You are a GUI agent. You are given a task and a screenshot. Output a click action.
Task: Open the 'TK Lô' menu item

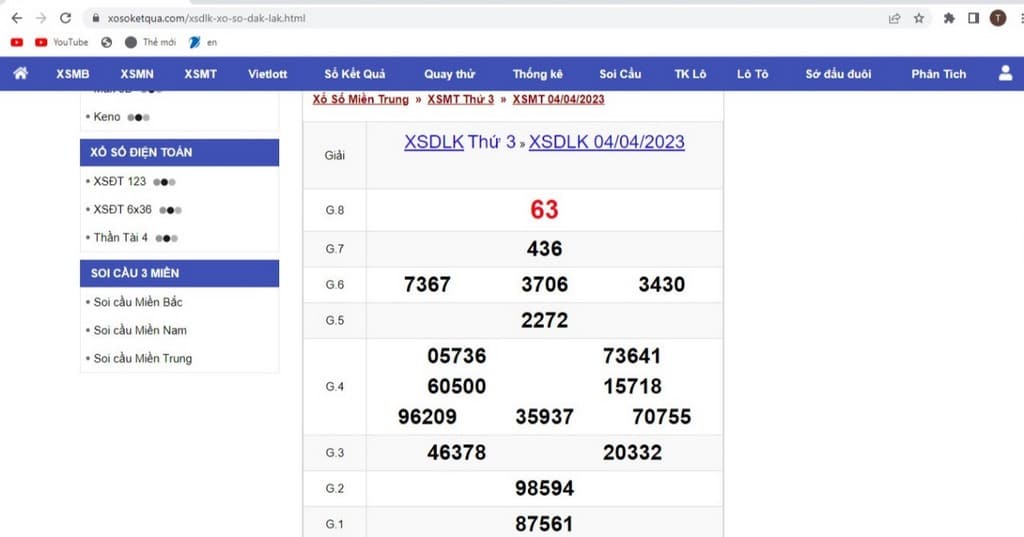pos(690,74)
